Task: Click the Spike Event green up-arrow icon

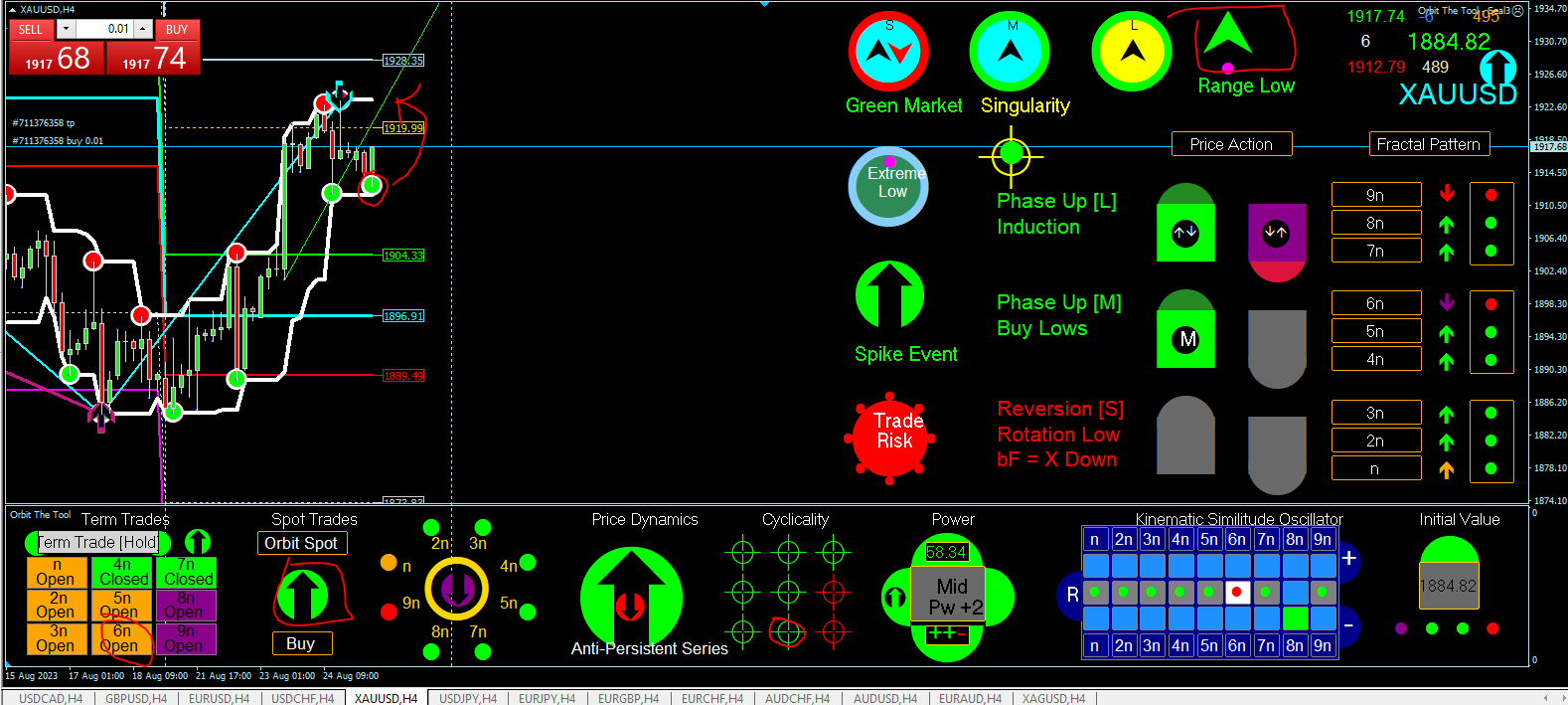Action: [x=889, y=294]
